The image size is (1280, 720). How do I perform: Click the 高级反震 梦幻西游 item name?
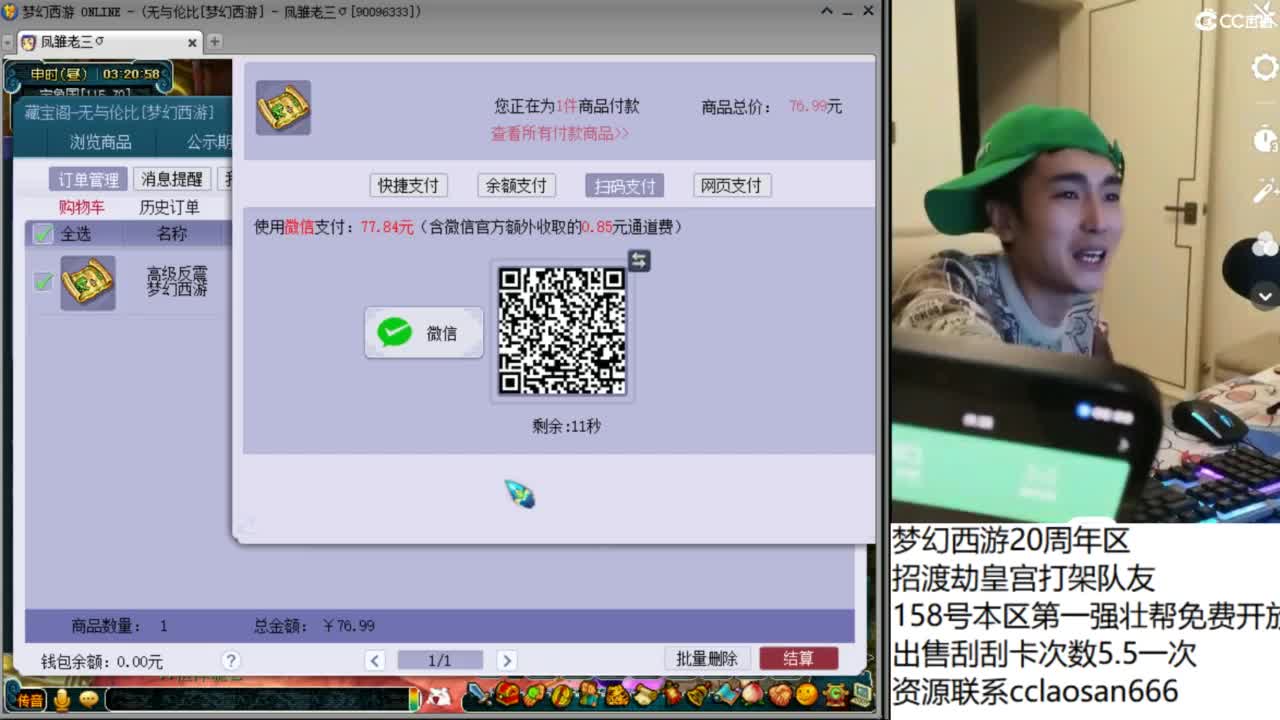coord(177,281)
